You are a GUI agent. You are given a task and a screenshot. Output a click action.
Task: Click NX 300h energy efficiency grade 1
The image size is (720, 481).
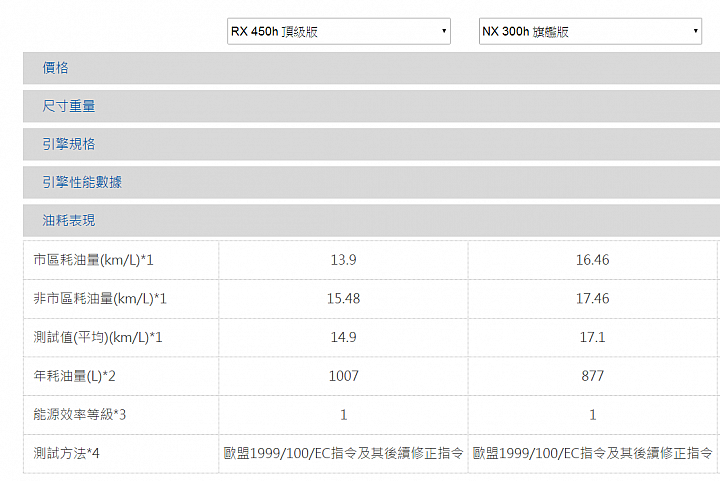tap(592, 415)
